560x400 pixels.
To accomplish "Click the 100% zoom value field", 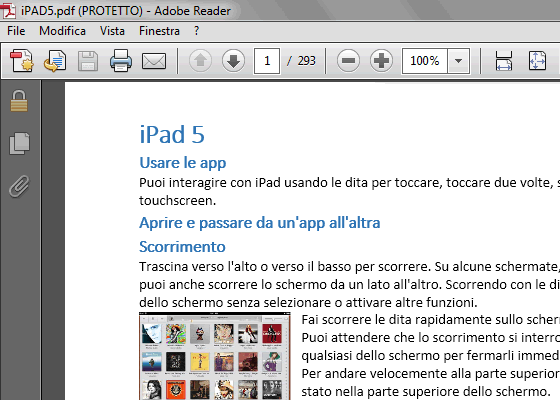I will pos(425,61).
